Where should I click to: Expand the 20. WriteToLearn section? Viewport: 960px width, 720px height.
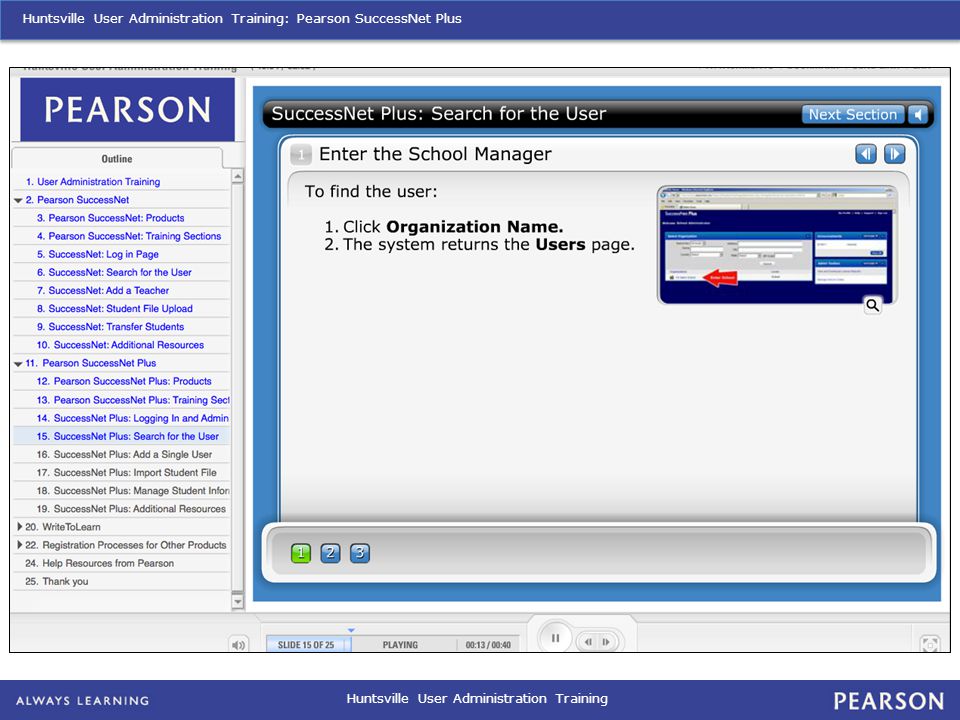(x=20, y=527)
